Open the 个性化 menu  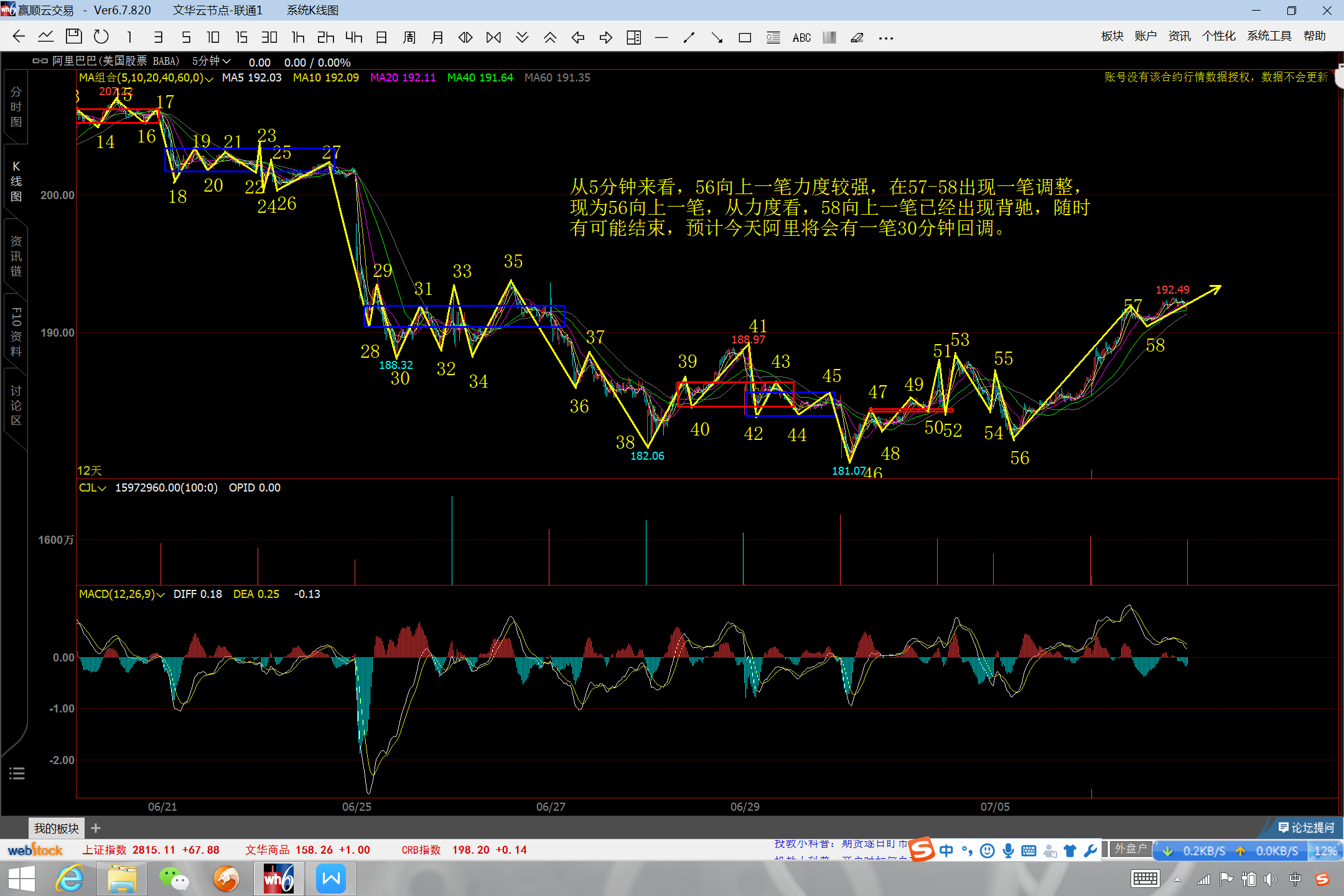pyautogui.click(x=1219, y=36)
